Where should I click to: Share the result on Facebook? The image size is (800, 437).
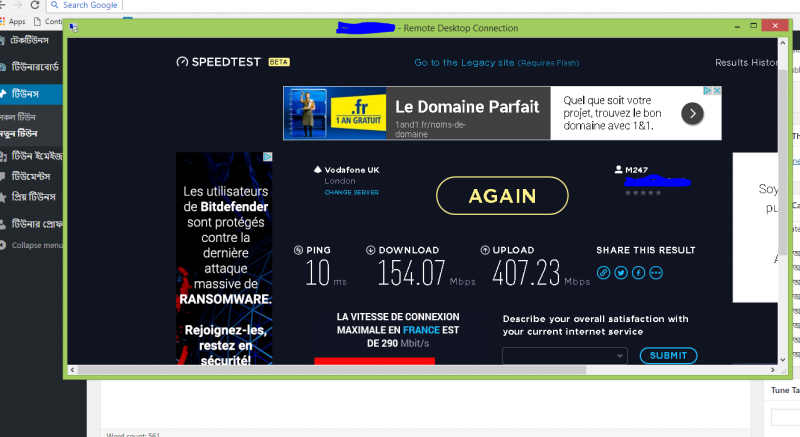638,273
